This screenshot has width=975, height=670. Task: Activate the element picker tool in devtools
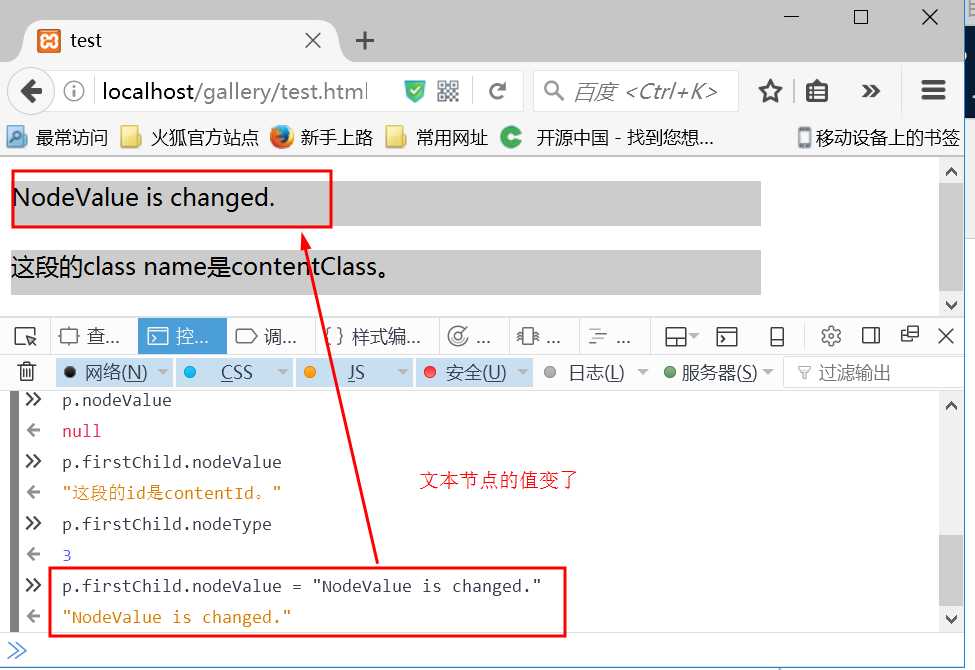tap(25, 337)
